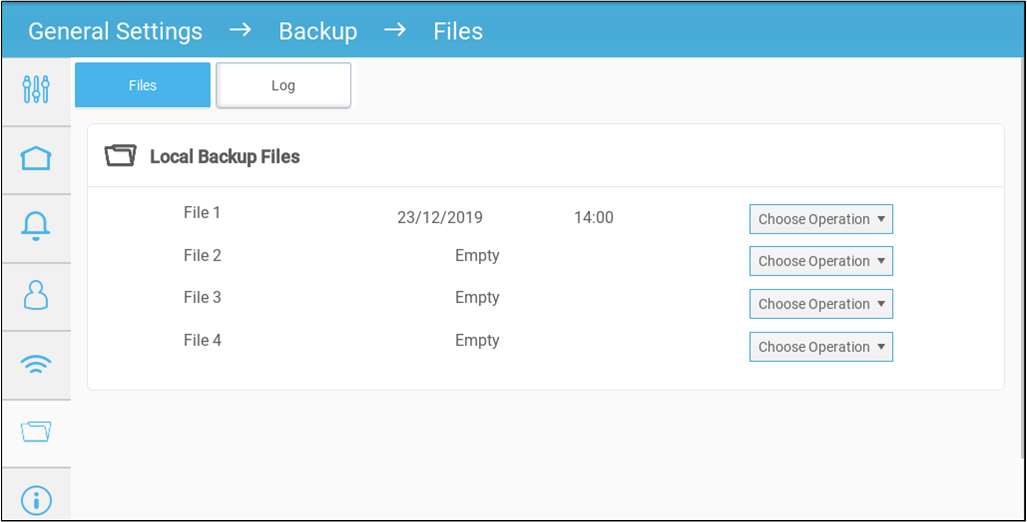Open the info circle icon

coord(36,499)
